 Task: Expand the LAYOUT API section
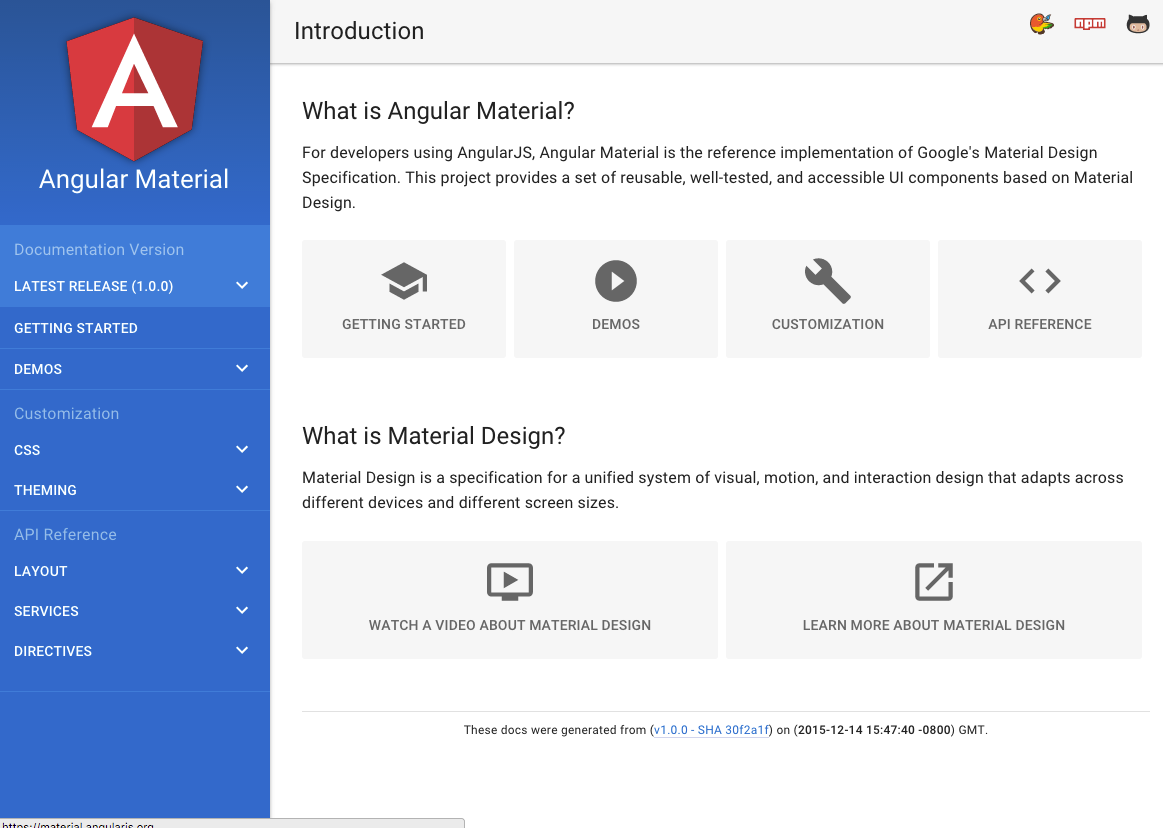point(241,570)
